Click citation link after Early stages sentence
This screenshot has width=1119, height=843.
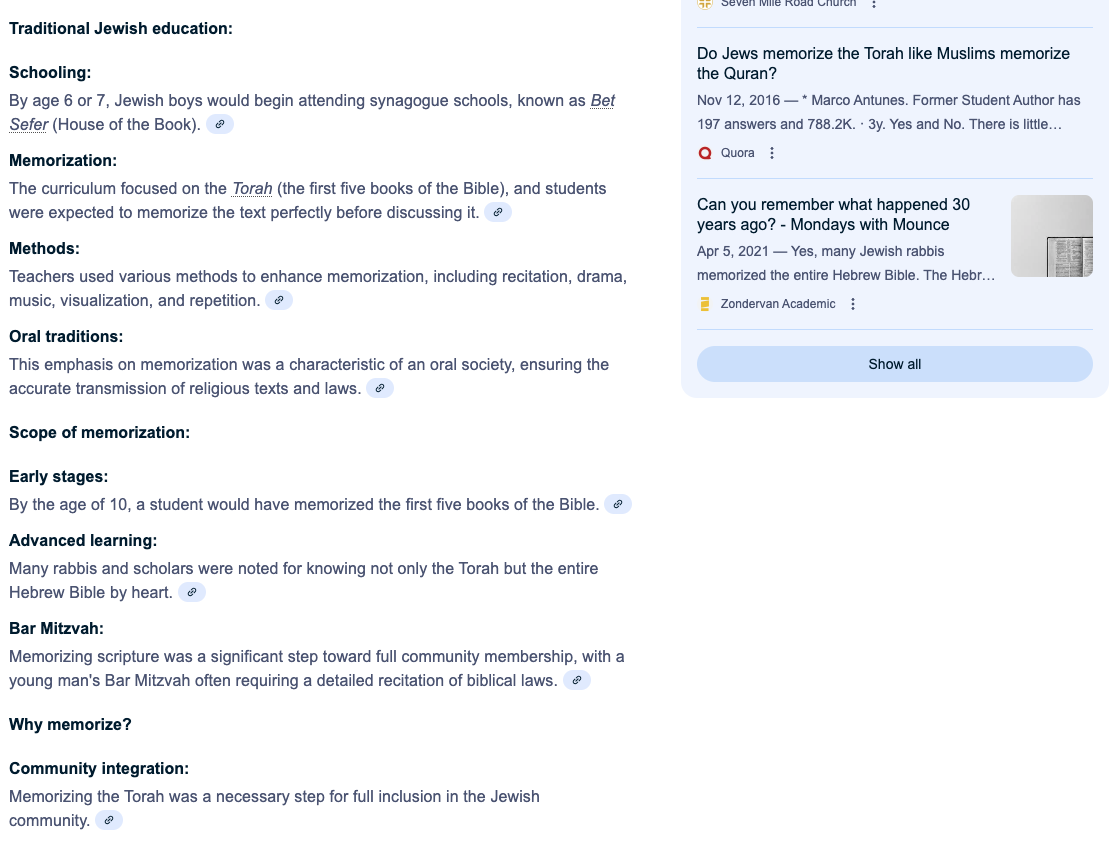pos(618,505)
